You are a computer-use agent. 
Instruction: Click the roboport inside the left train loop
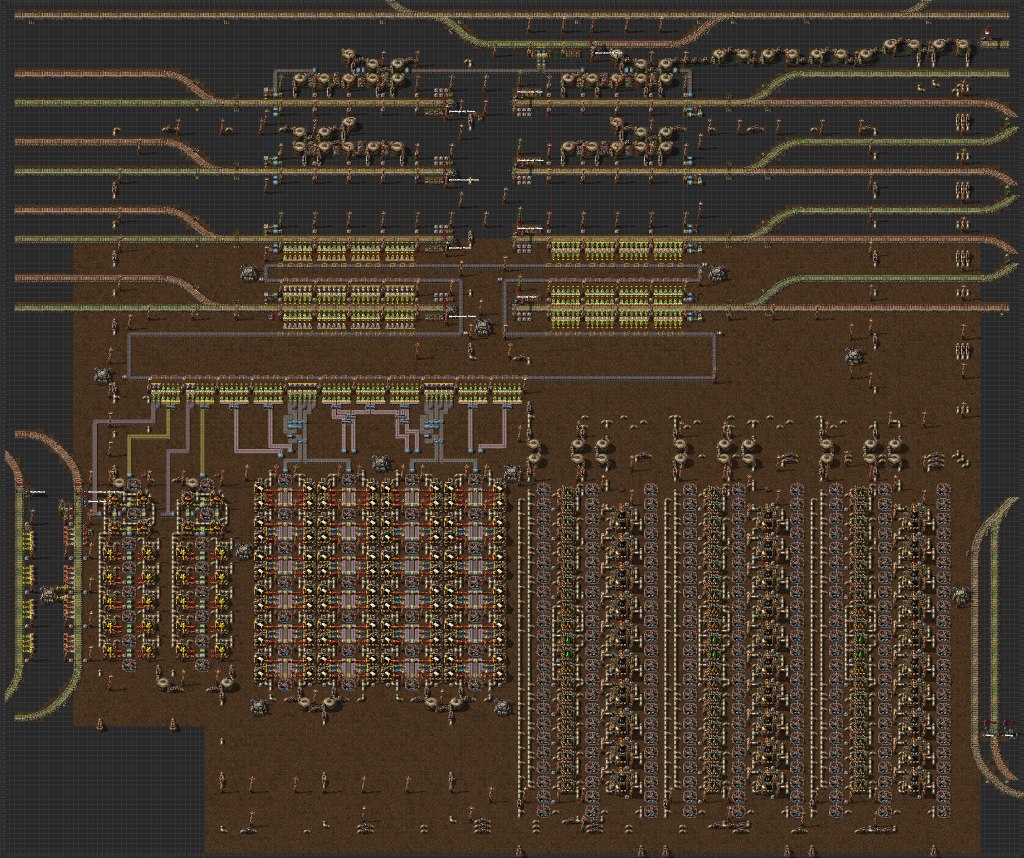pyautogui.click(x=49, y=595)
